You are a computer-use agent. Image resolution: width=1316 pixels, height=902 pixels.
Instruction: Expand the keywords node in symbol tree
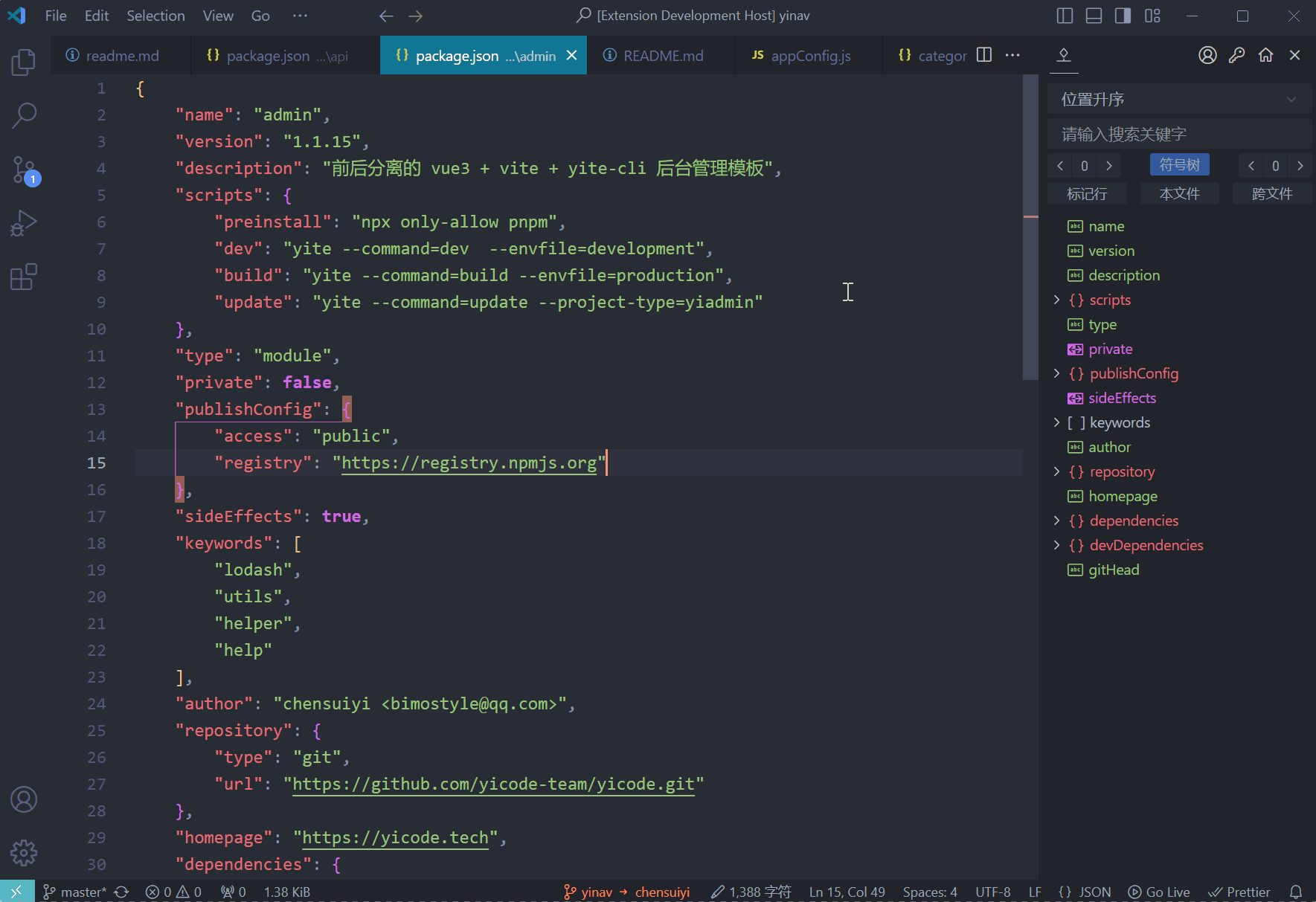[1057, 422]
